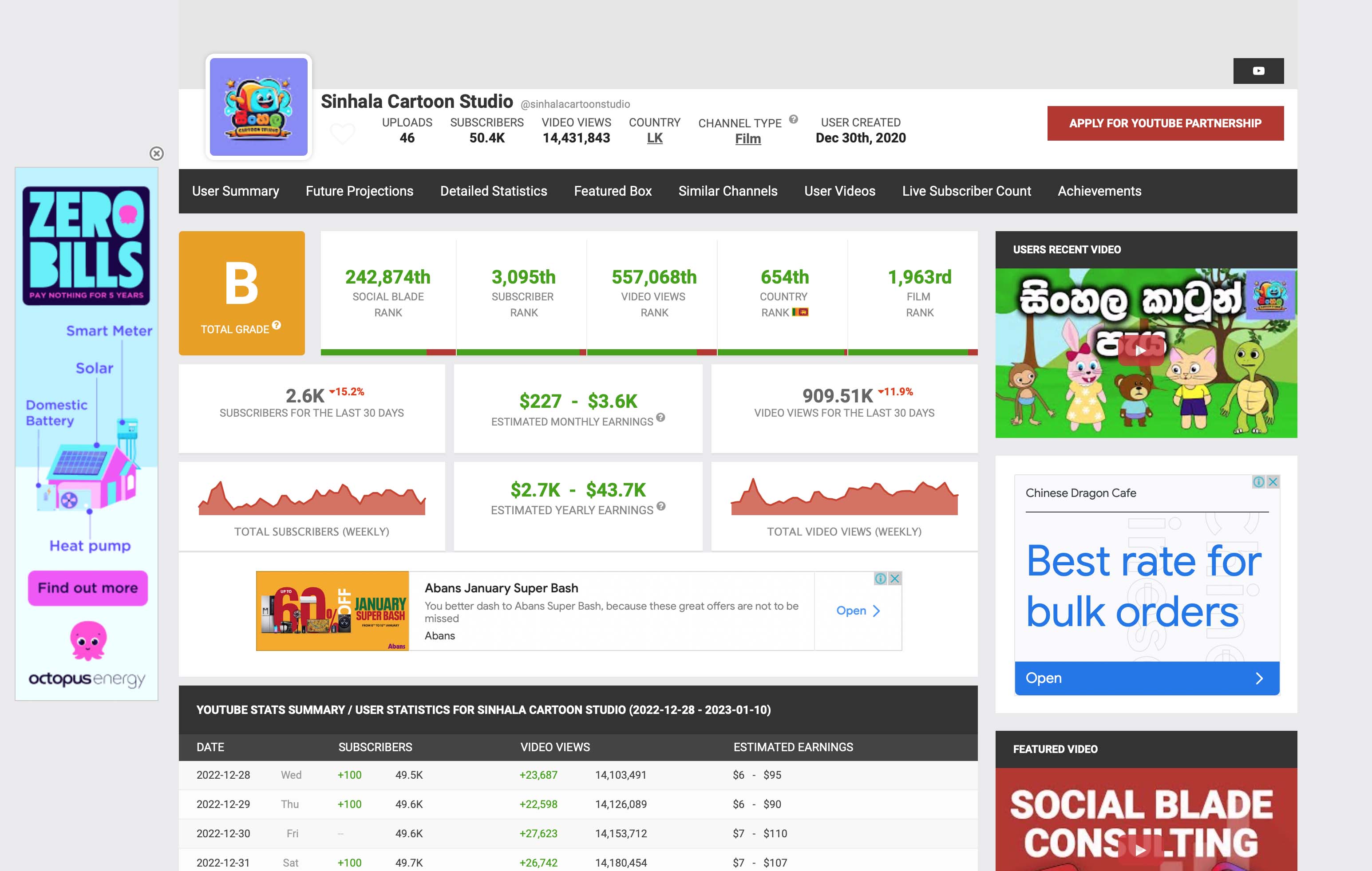Follow the Film channel type link
This screenshot has width=1372, height=871.
coord(747,138)
